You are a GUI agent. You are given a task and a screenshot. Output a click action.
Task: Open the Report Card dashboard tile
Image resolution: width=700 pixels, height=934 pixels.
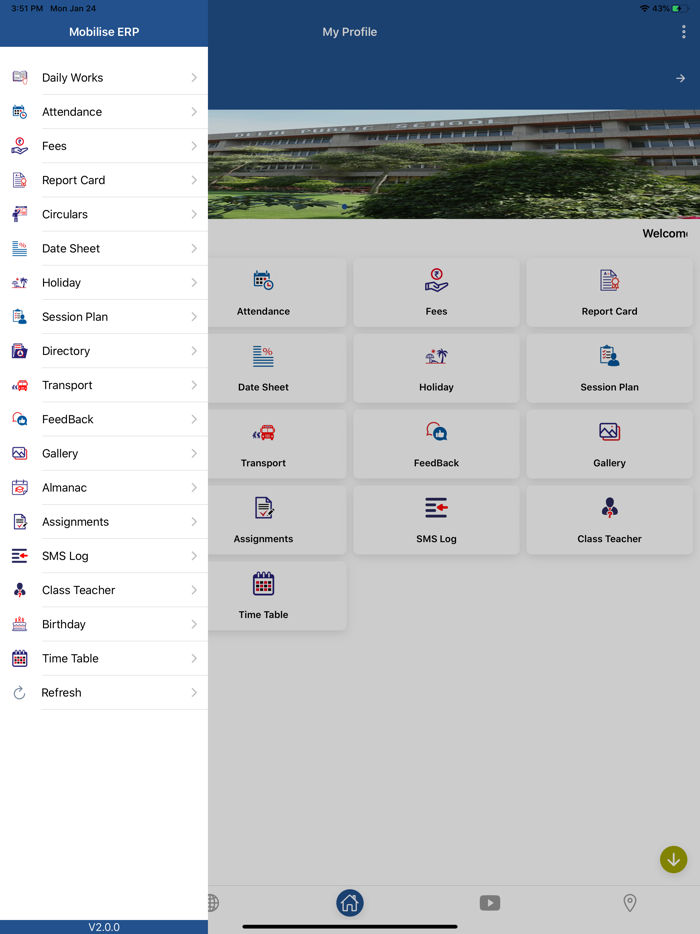[609, 292]
